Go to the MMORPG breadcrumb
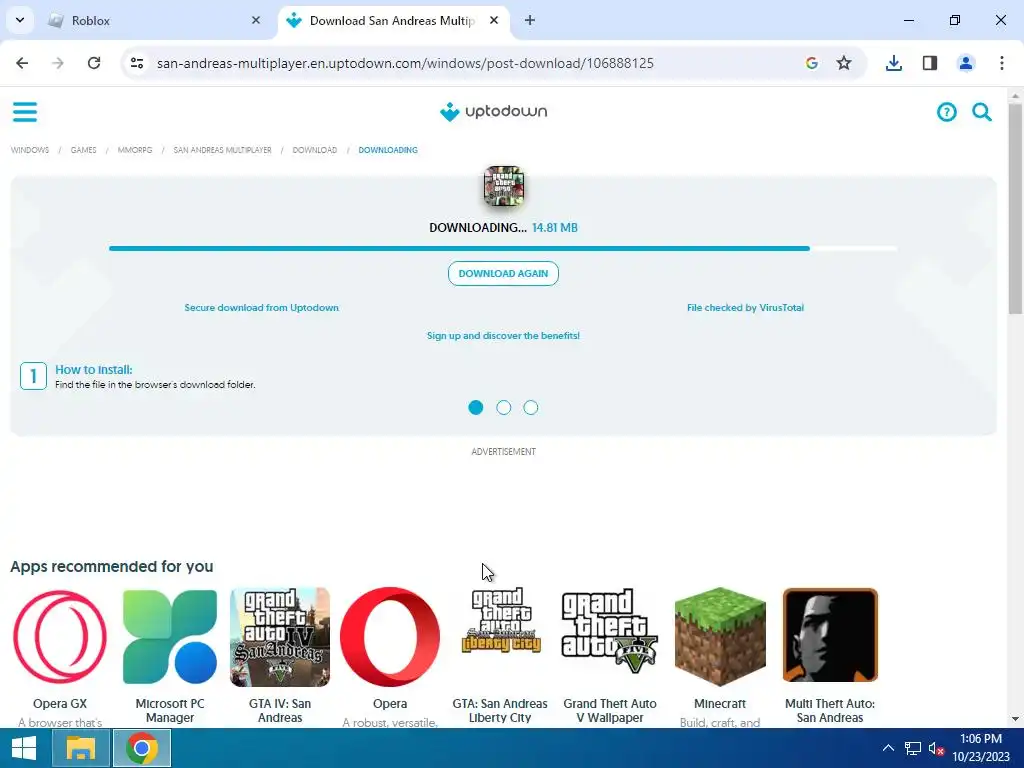1024x768 pixels. (x=135, y=150)
